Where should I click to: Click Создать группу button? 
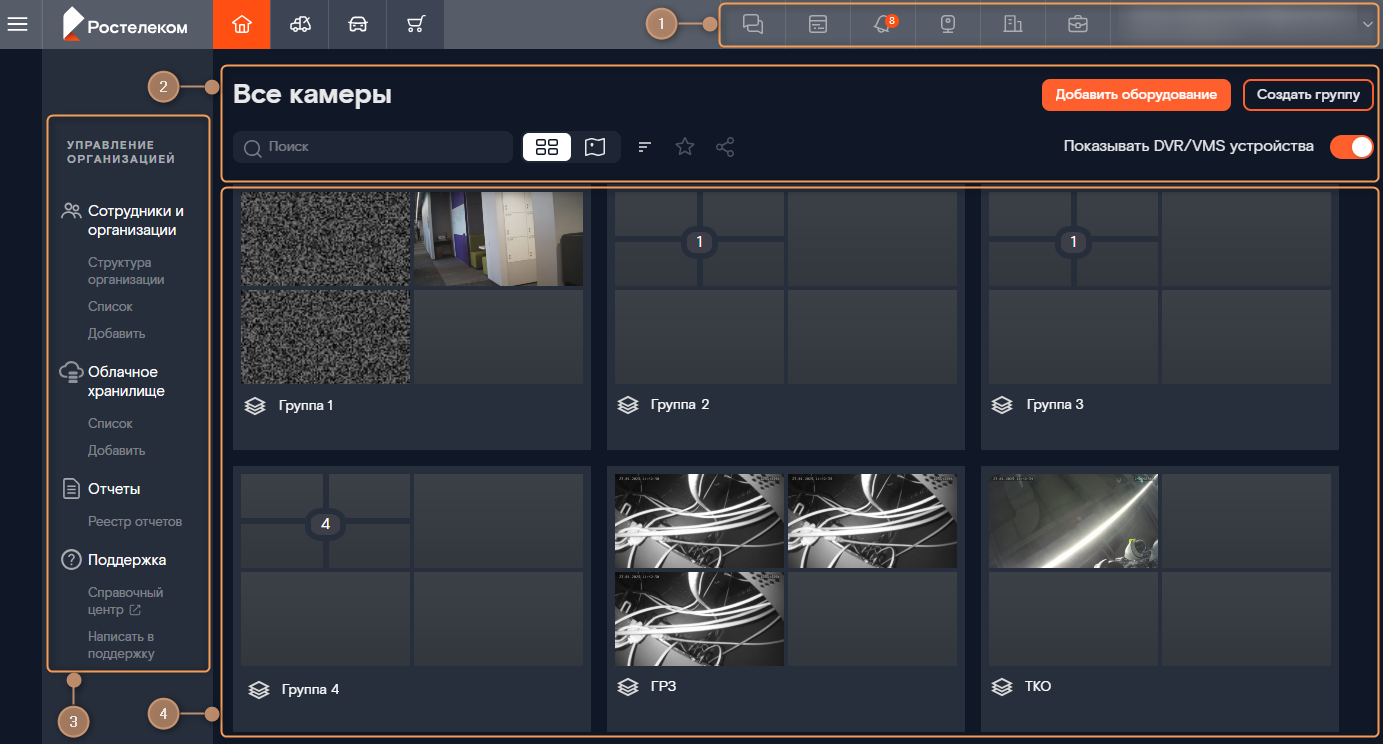point(1308,95)
